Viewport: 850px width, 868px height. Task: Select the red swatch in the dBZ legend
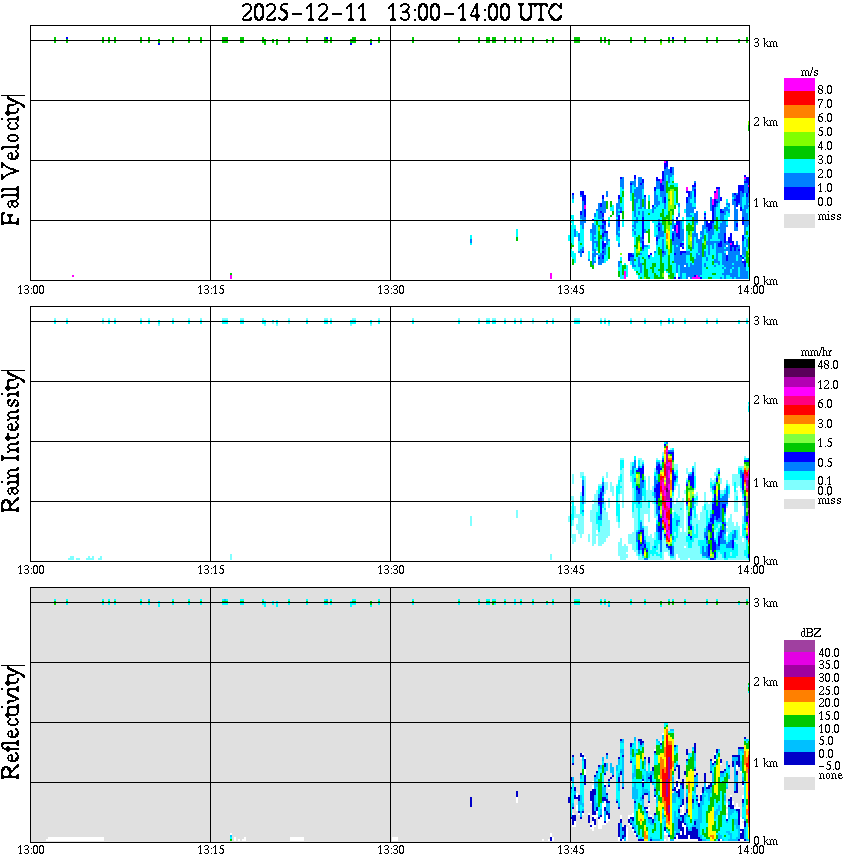tap(799, 684)
